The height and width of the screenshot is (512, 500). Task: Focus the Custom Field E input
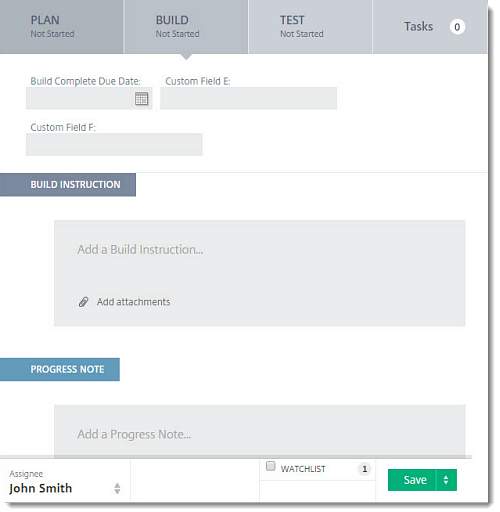(249, 98)
